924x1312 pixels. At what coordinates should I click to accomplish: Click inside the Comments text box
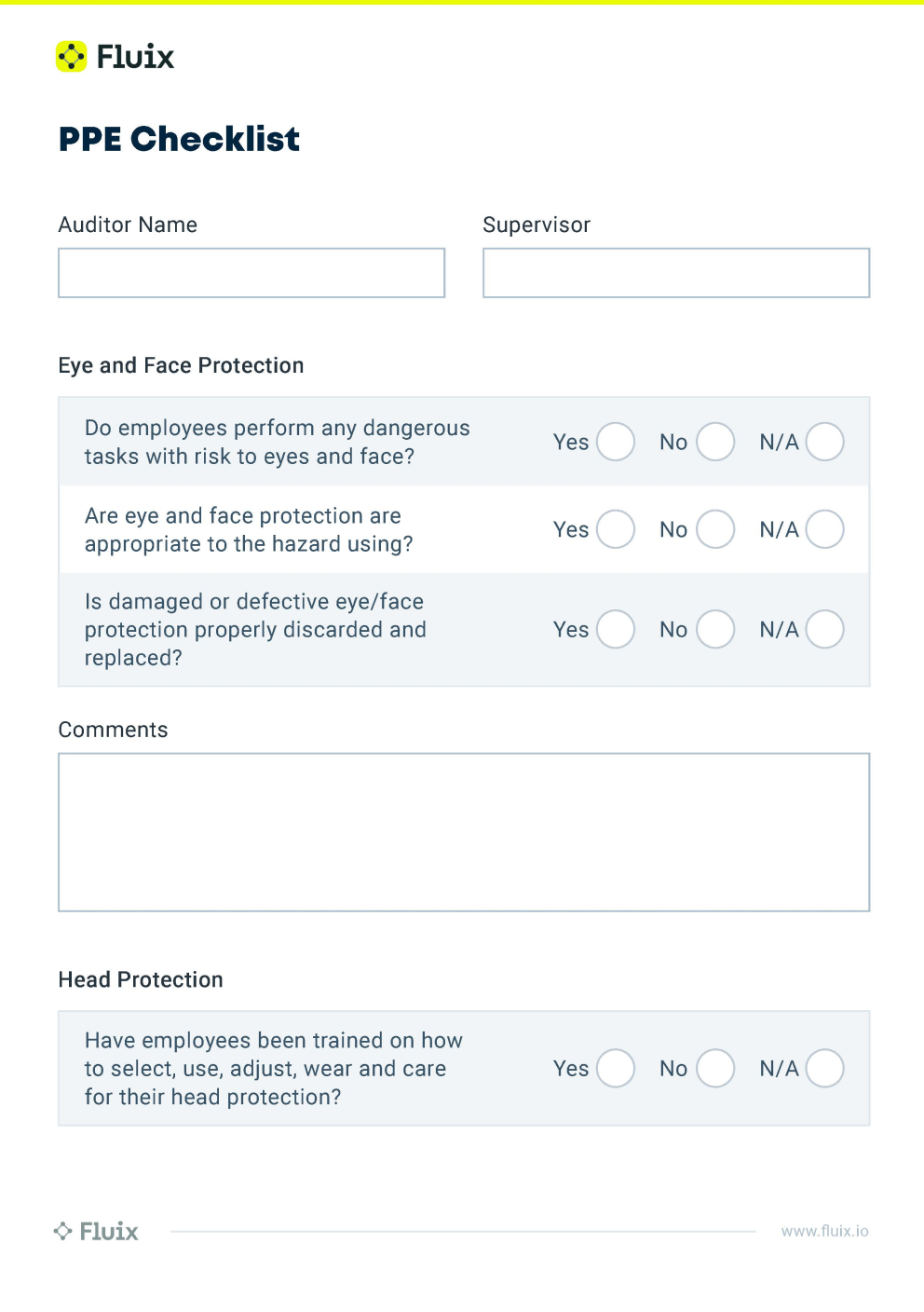click(464, 832)
